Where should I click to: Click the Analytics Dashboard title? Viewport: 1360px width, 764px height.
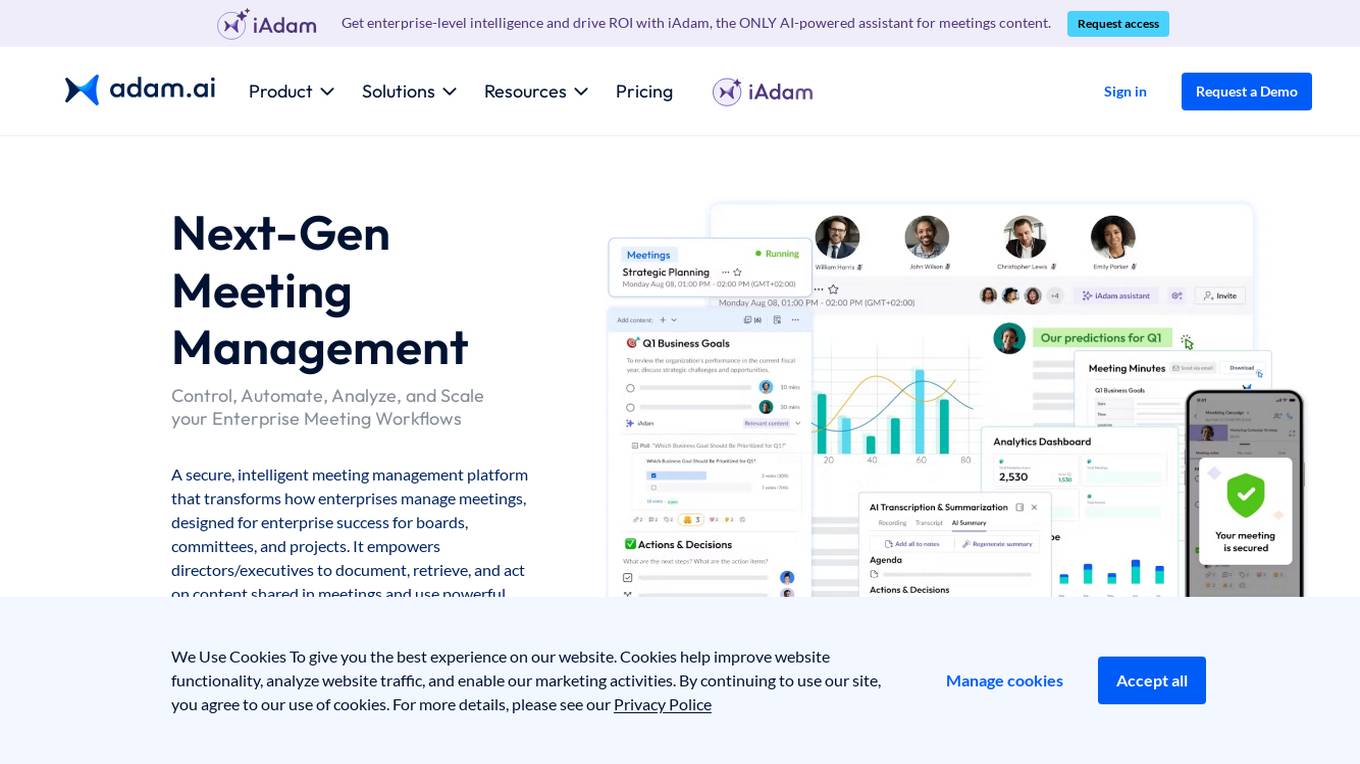pos(1042,442)
